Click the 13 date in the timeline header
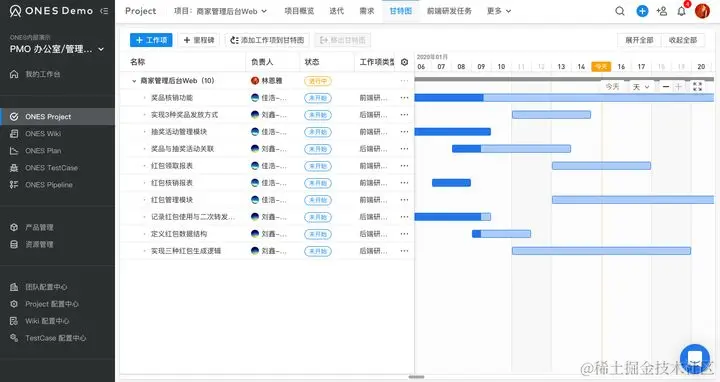Image resolution: width=720 pixels, height=382 pixels. click(x=561, y=67)
